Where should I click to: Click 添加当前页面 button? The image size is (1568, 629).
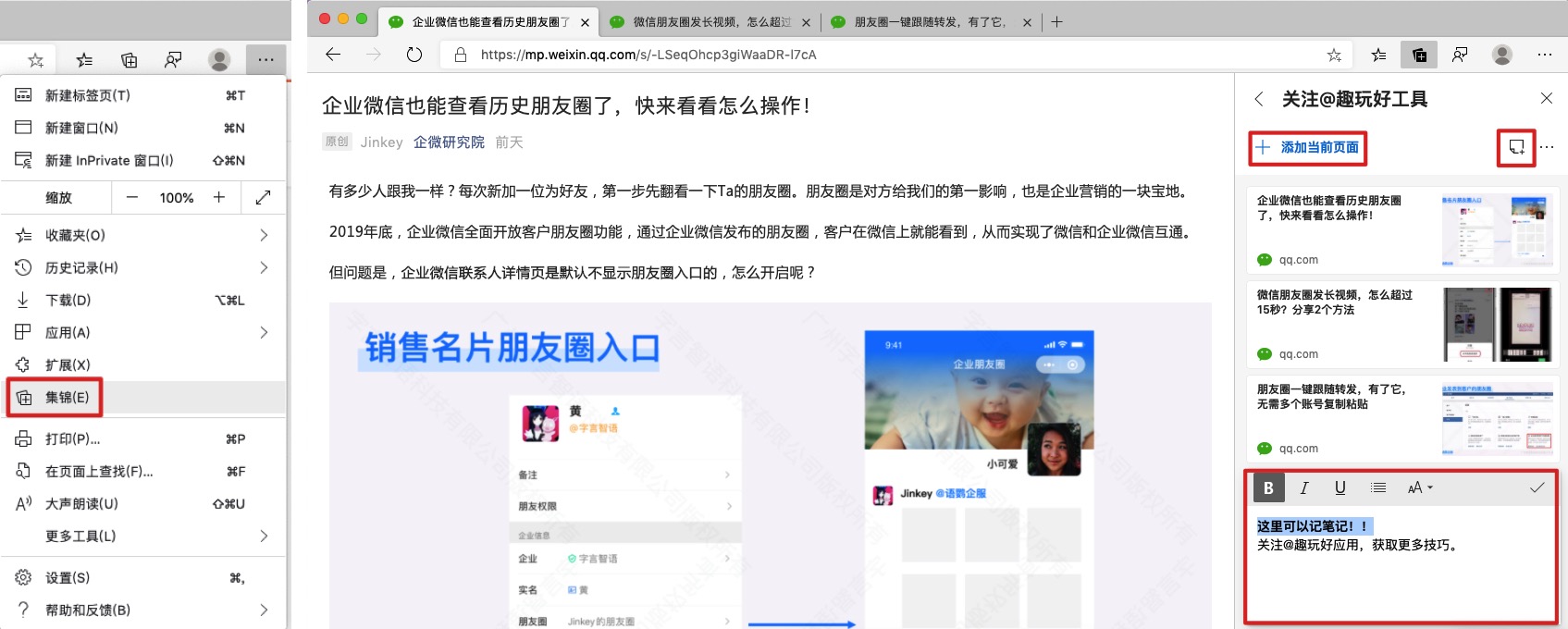(x=1307, y=147)
